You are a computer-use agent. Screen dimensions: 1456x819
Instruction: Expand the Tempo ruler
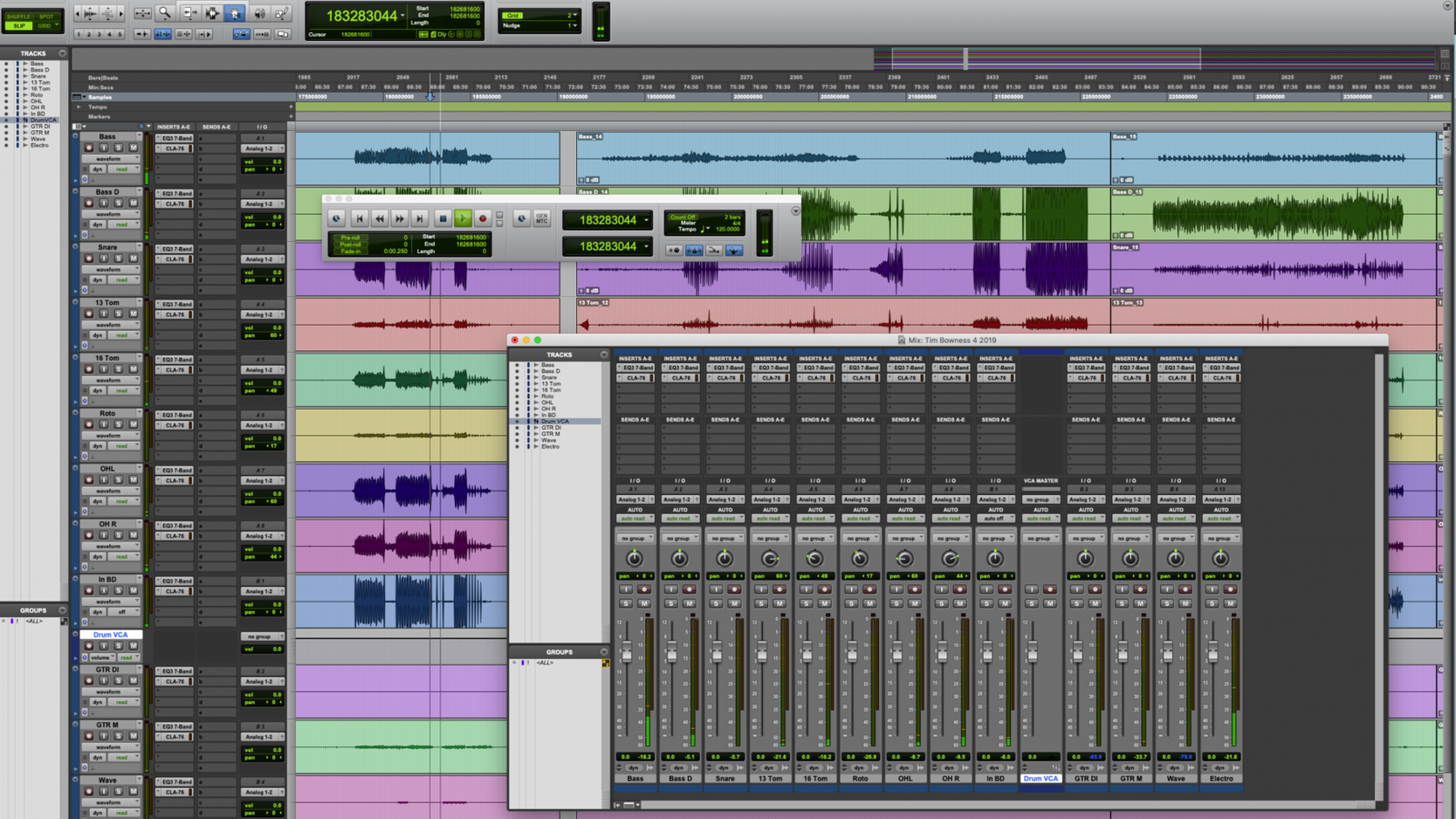coord(79,107)
